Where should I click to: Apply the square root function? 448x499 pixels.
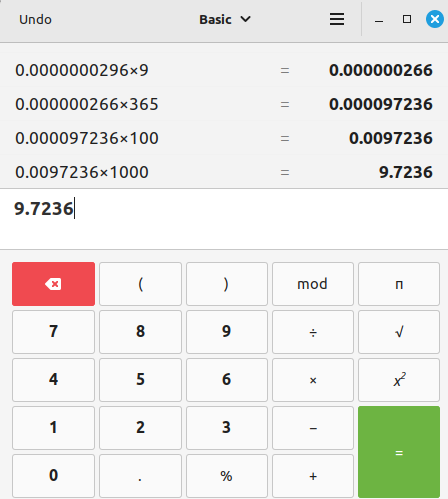(x=399, y=332)
